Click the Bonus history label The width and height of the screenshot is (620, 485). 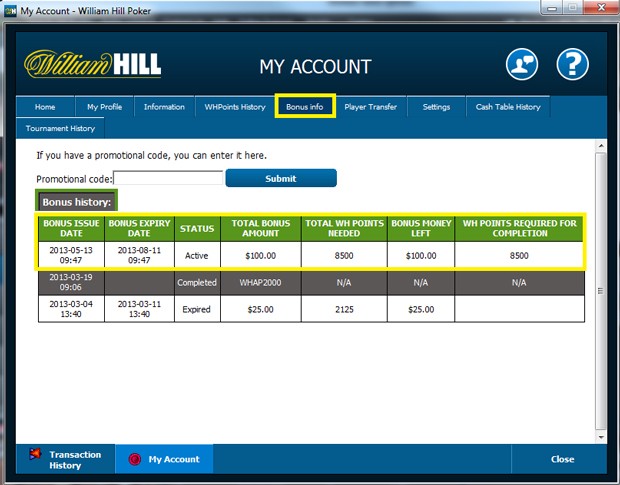(x=77, y=202)
